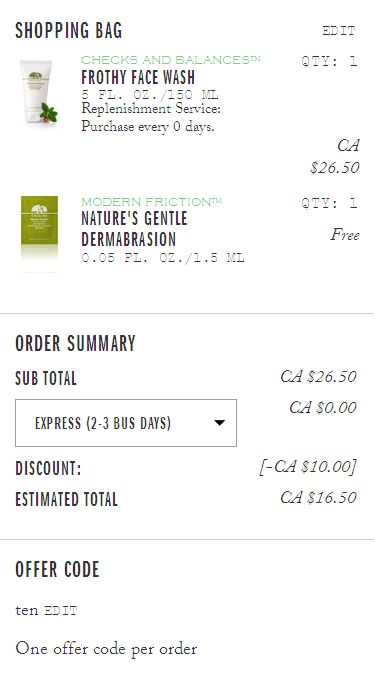The height and width of the screenshot is (679, 375).
Task: Click the discount amount -CA $10.00
Action: 307,467
